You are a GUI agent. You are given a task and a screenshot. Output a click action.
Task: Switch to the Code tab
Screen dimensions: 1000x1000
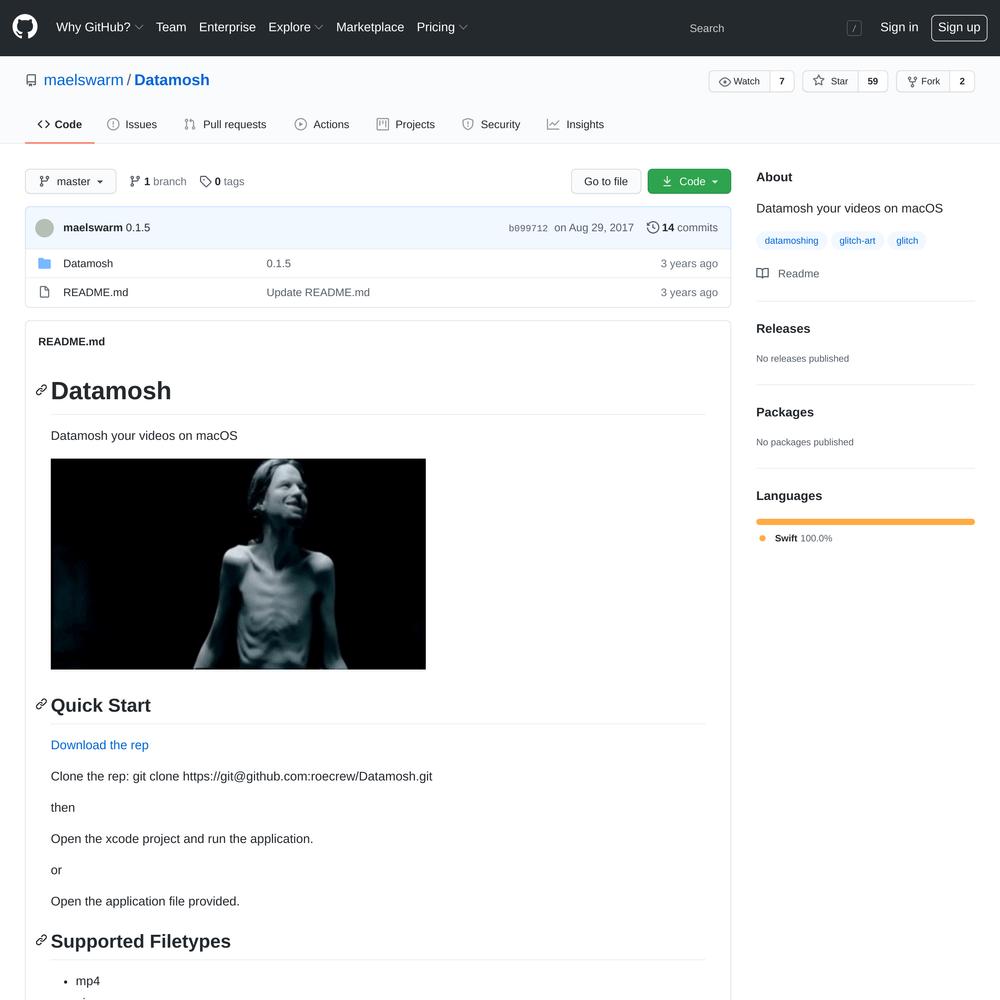coord(60,124)
